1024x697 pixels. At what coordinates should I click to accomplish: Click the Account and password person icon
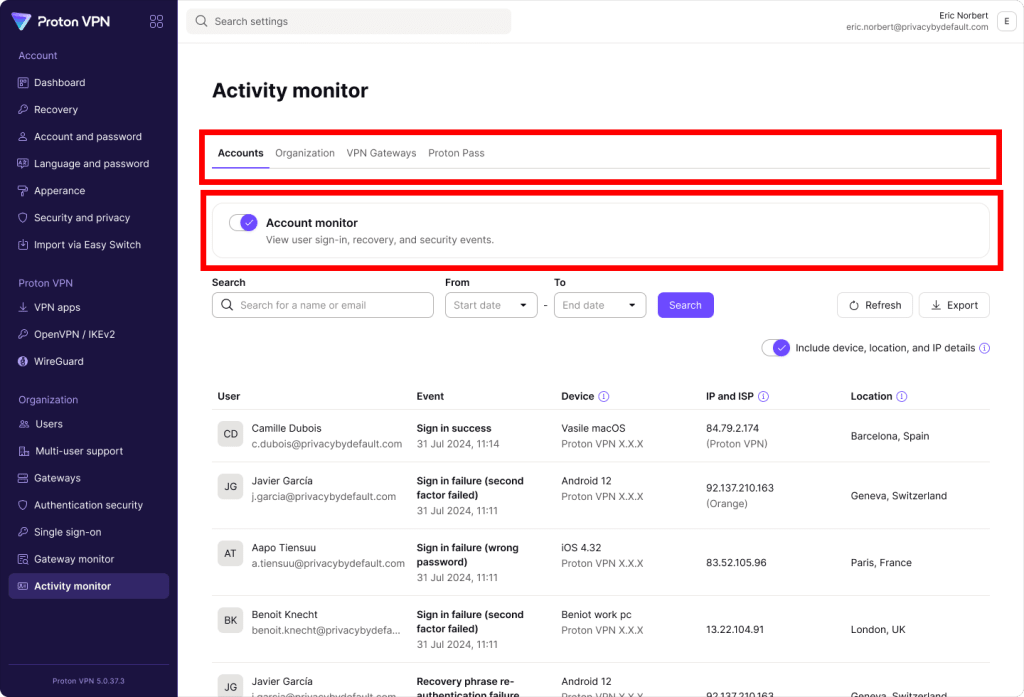[23, 137]
